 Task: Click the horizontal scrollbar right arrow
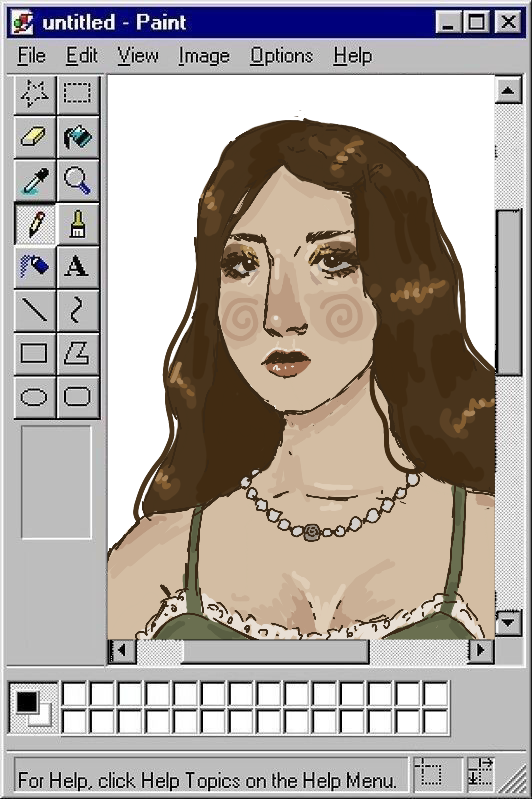(x=481, y=650)
